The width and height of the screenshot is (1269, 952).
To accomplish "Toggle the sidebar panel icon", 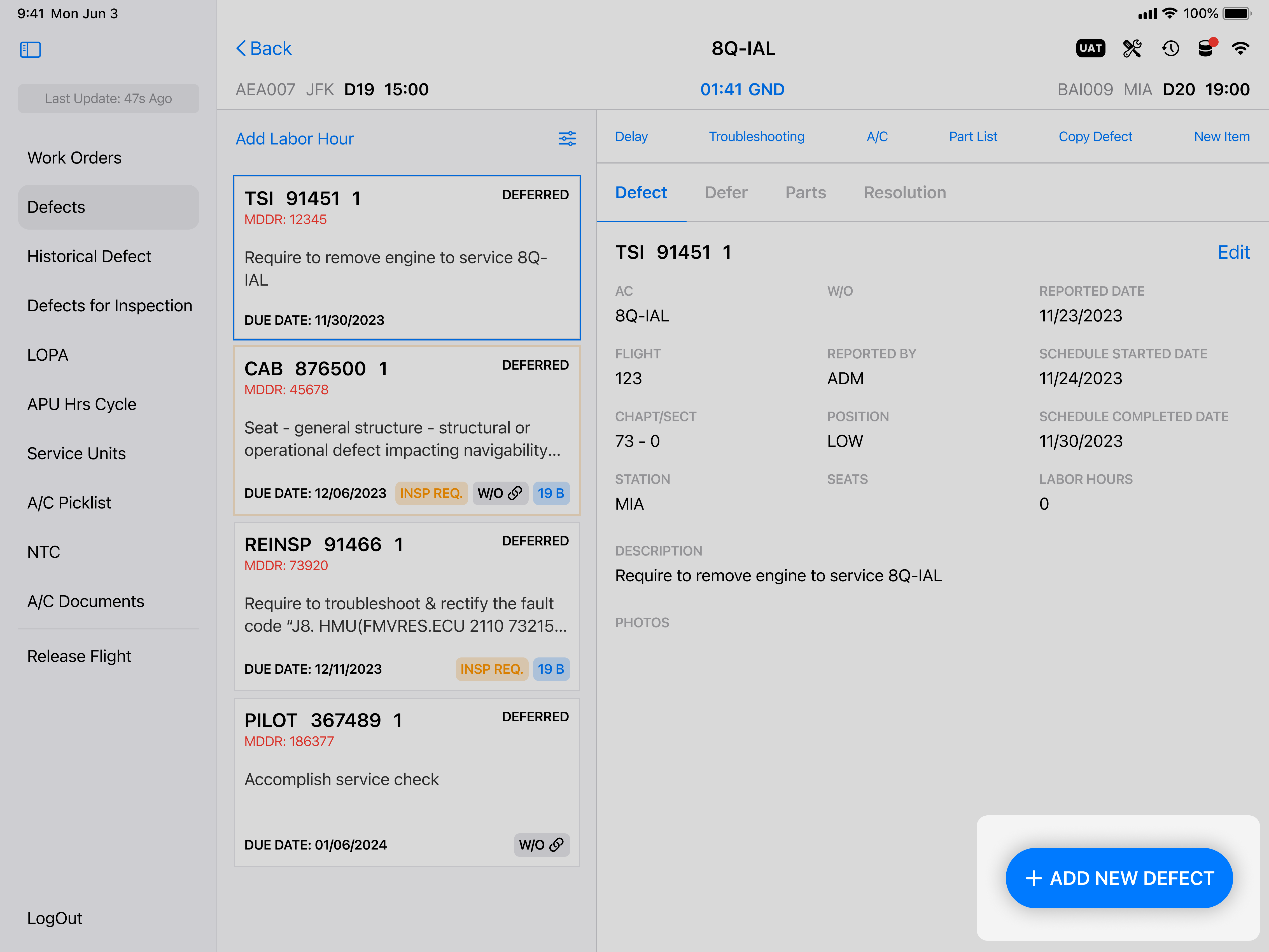I will click(x=31, y=49).
